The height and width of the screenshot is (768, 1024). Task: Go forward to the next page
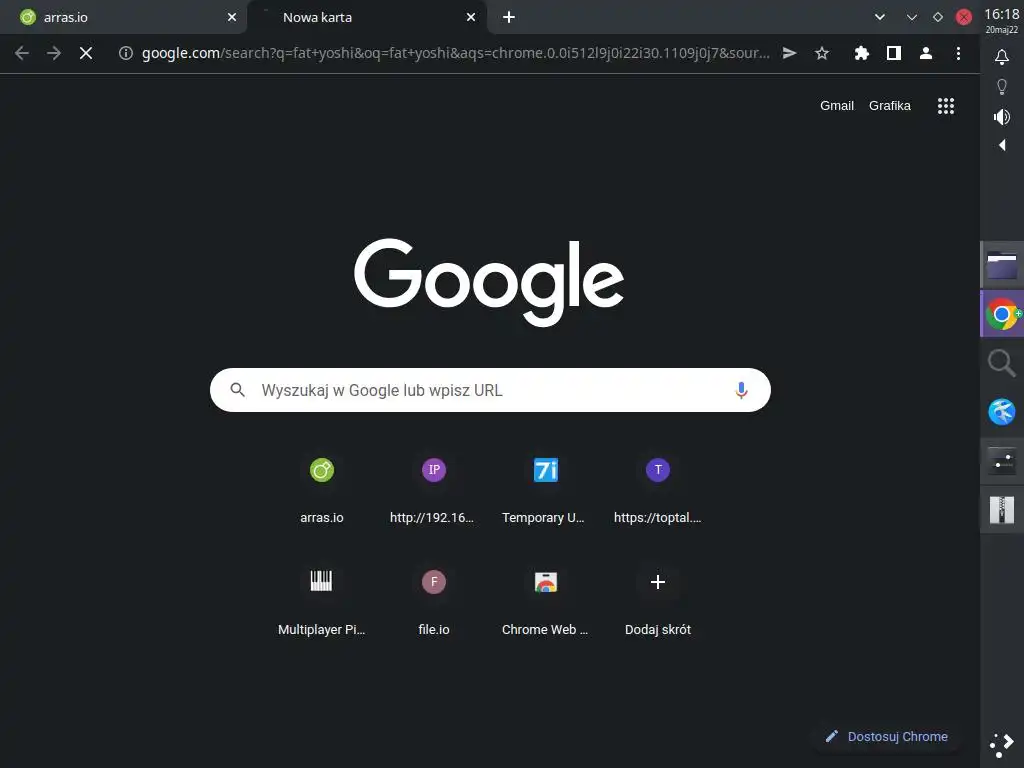tap(54, 53)
